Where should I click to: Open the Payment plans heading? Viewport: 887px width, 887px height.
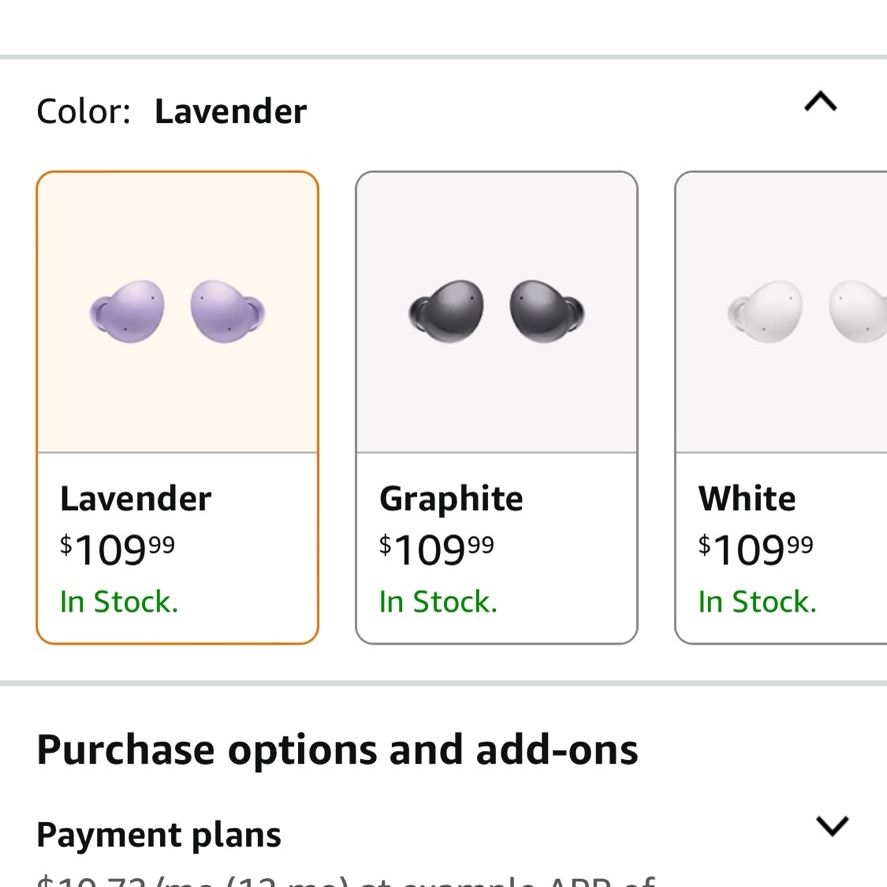[158, 835]
